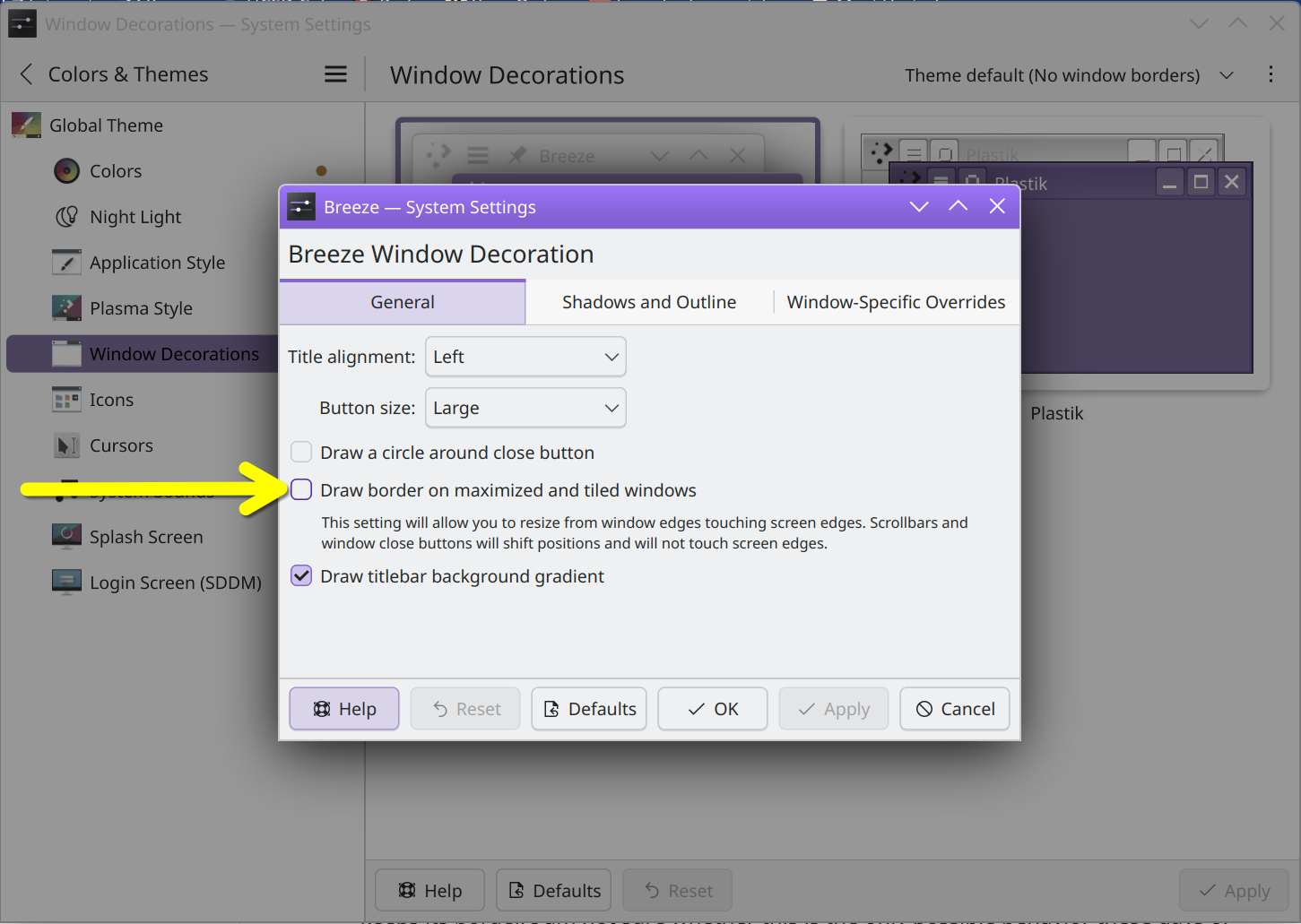Click Reset in the main settings window

(678, 890)
